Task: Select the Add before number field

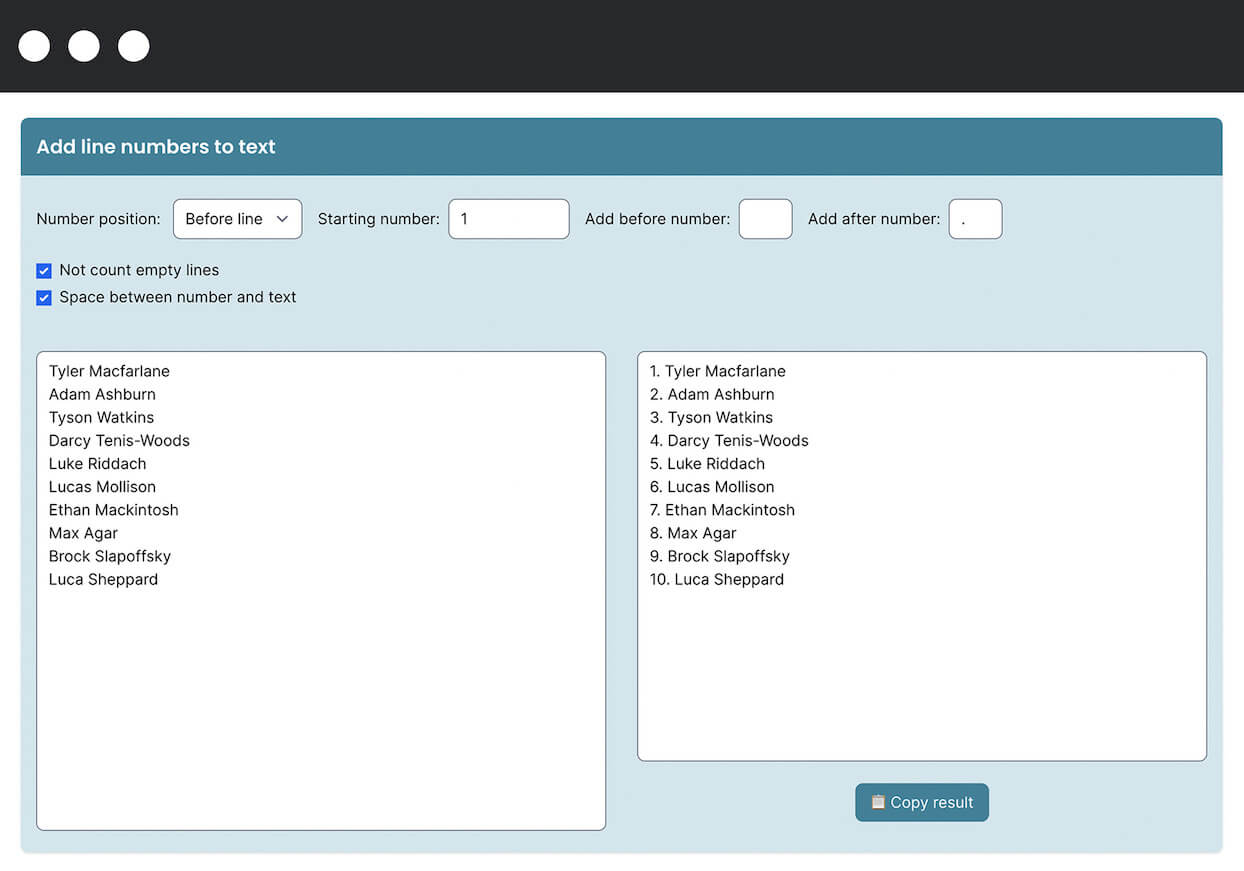Action: (765, 218)
